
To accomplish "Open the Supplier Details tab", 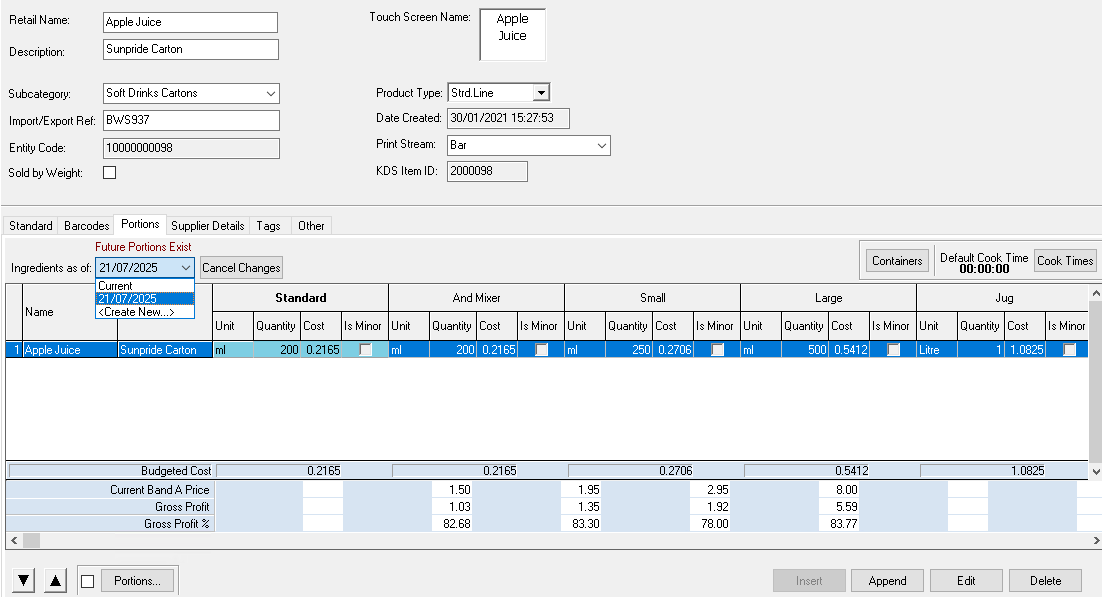I will (x=207, y=226).
